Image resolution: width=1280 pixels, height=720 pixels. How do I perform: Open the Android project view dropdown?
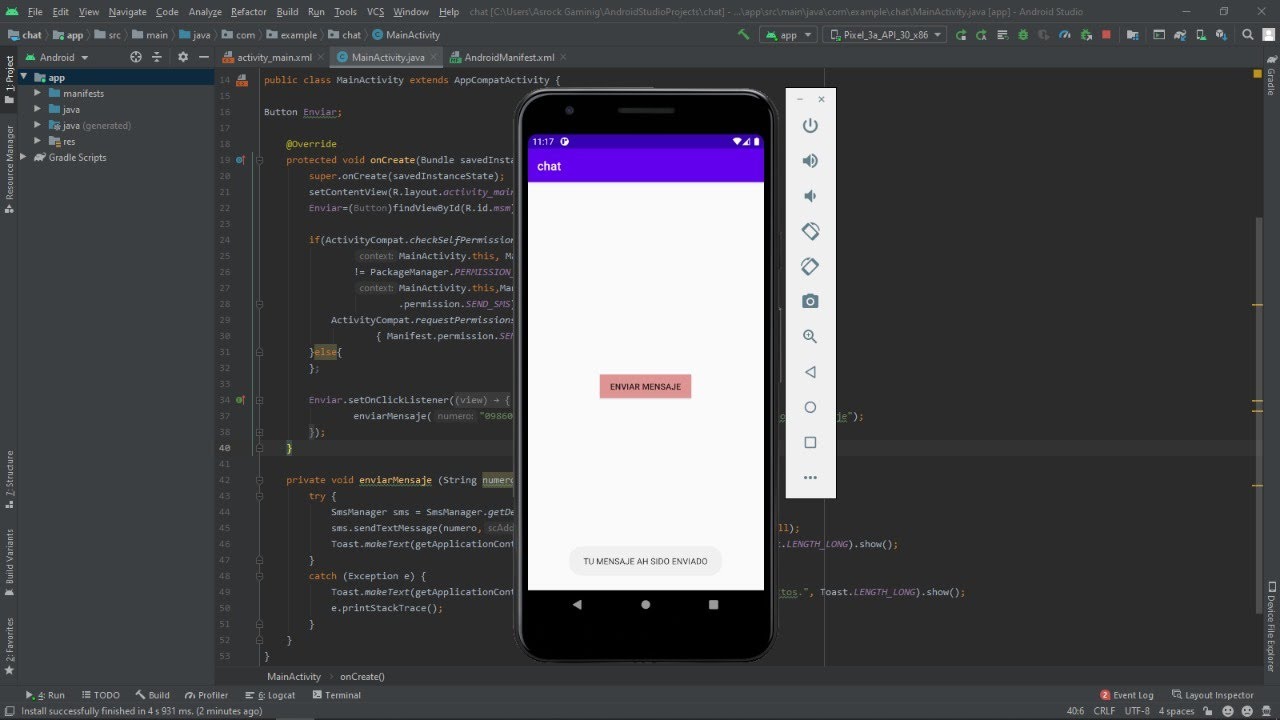58,57
